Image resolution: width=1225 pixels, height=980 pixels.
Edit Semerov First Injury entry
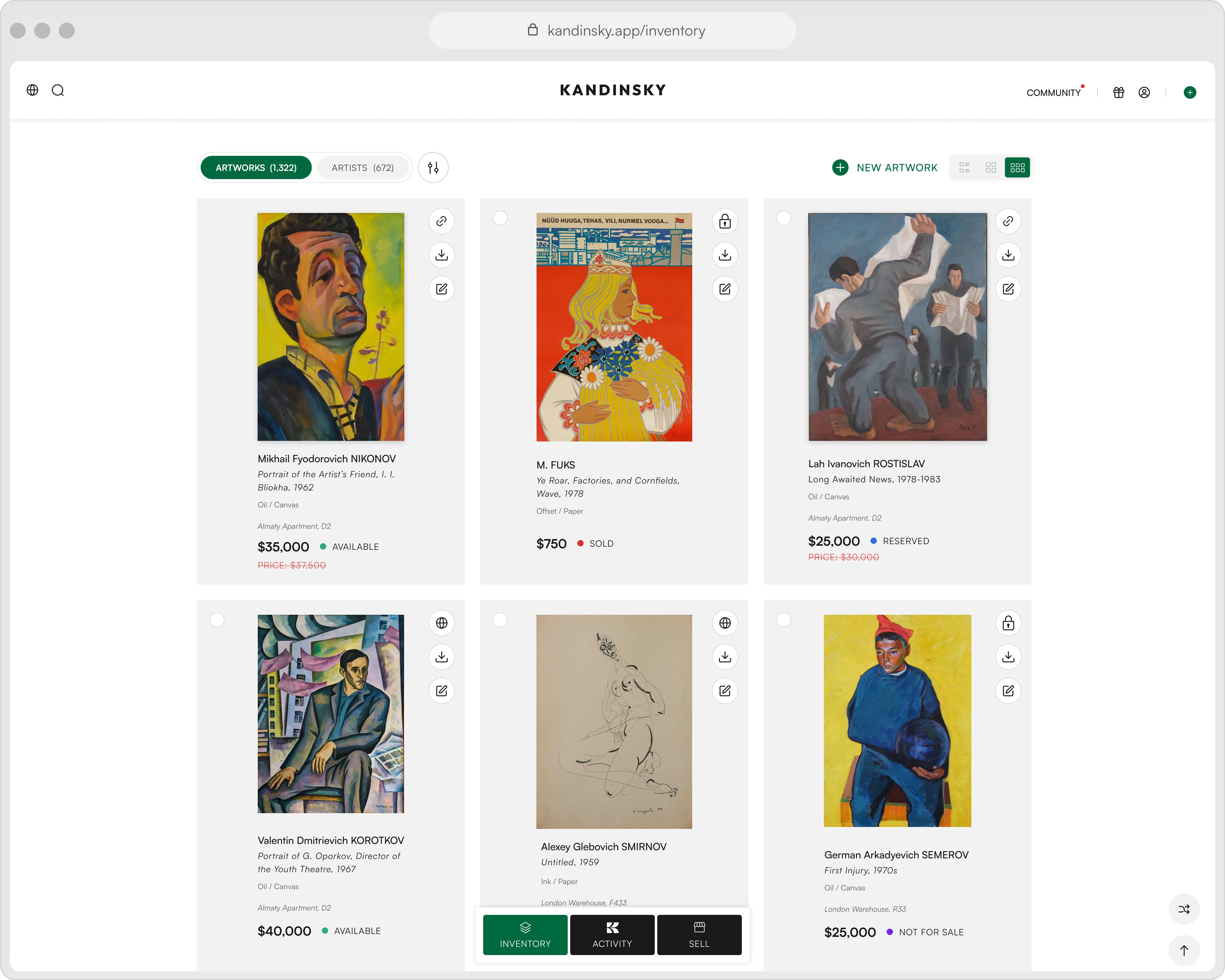[x=1008, y=691]
